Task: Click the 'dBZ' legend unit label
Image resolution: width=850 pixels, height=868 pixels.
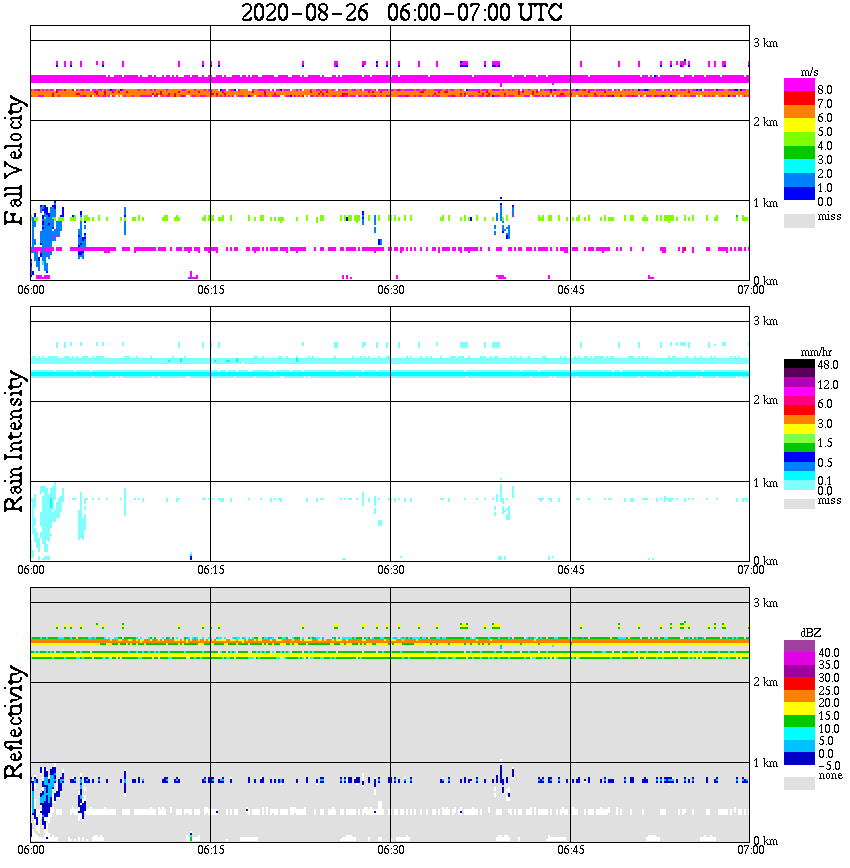Action: pyautogui.click(x=811, y=632)
